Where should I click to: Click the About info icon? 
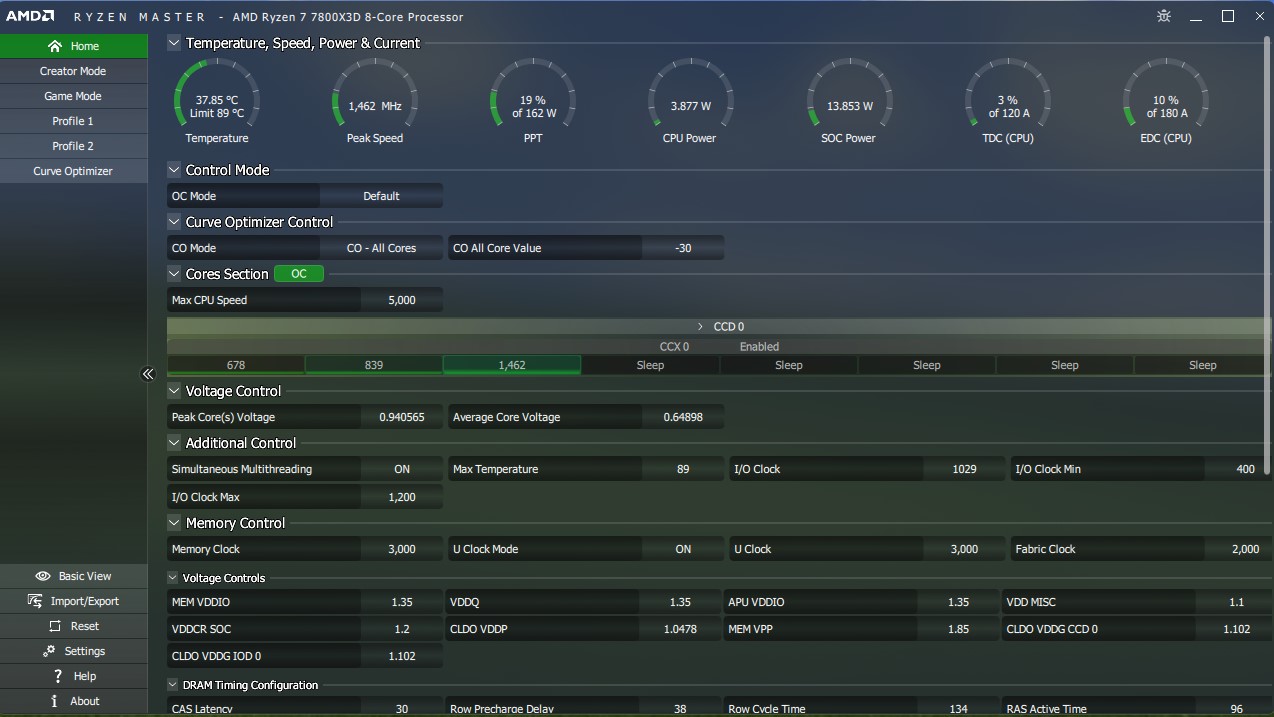(x=54, y=701)
